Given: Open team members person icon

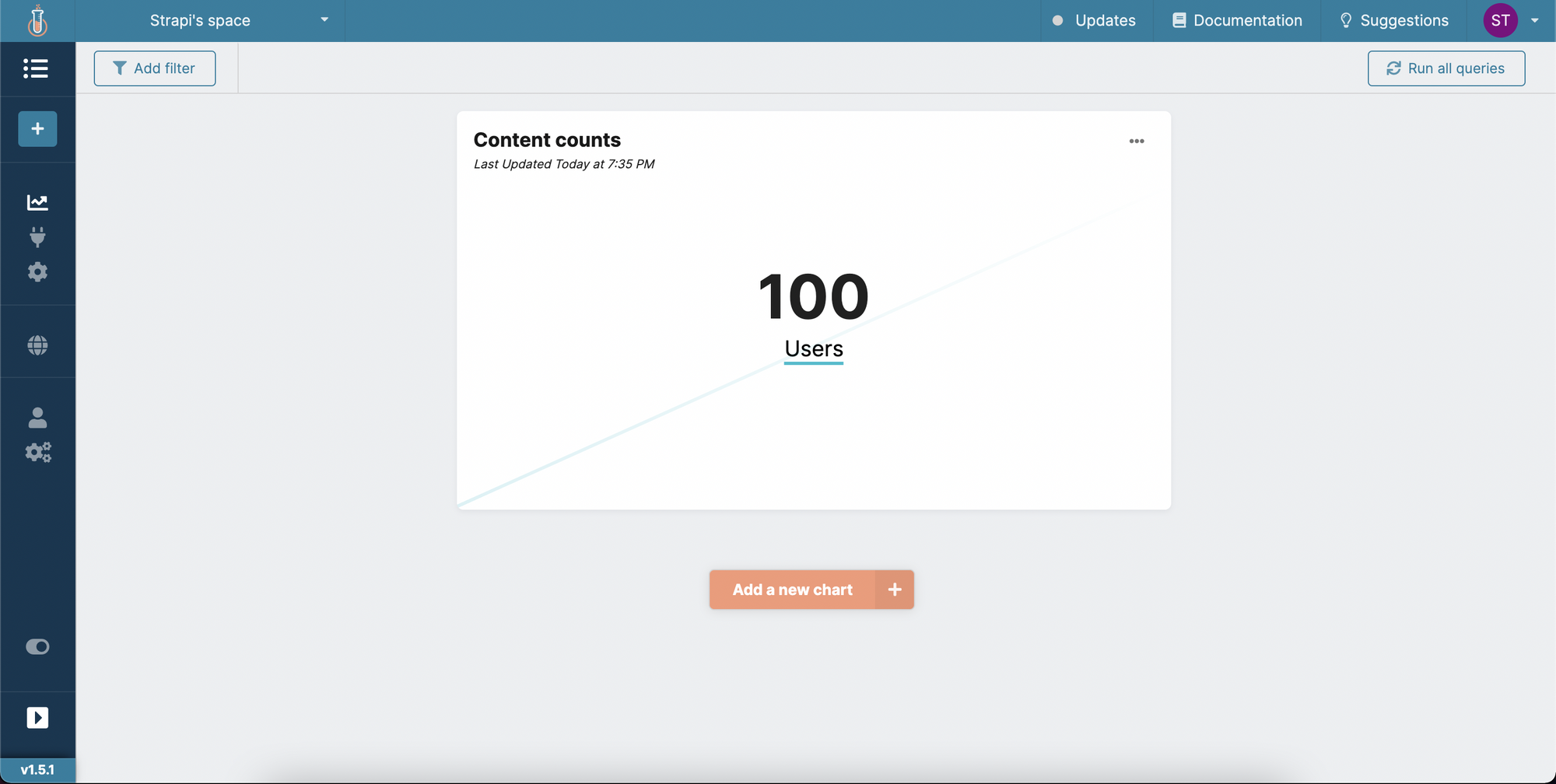Looking at the screenshot, I should pos(37,418).
